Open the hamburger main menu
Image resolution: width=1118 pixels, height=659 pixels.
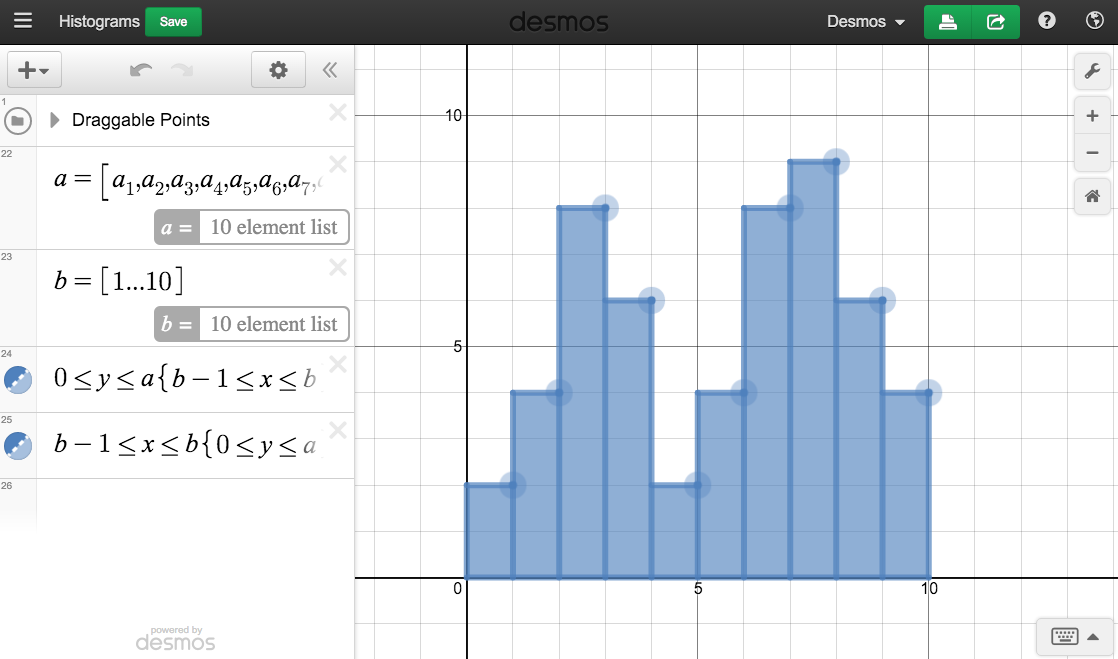coord(22,21)
